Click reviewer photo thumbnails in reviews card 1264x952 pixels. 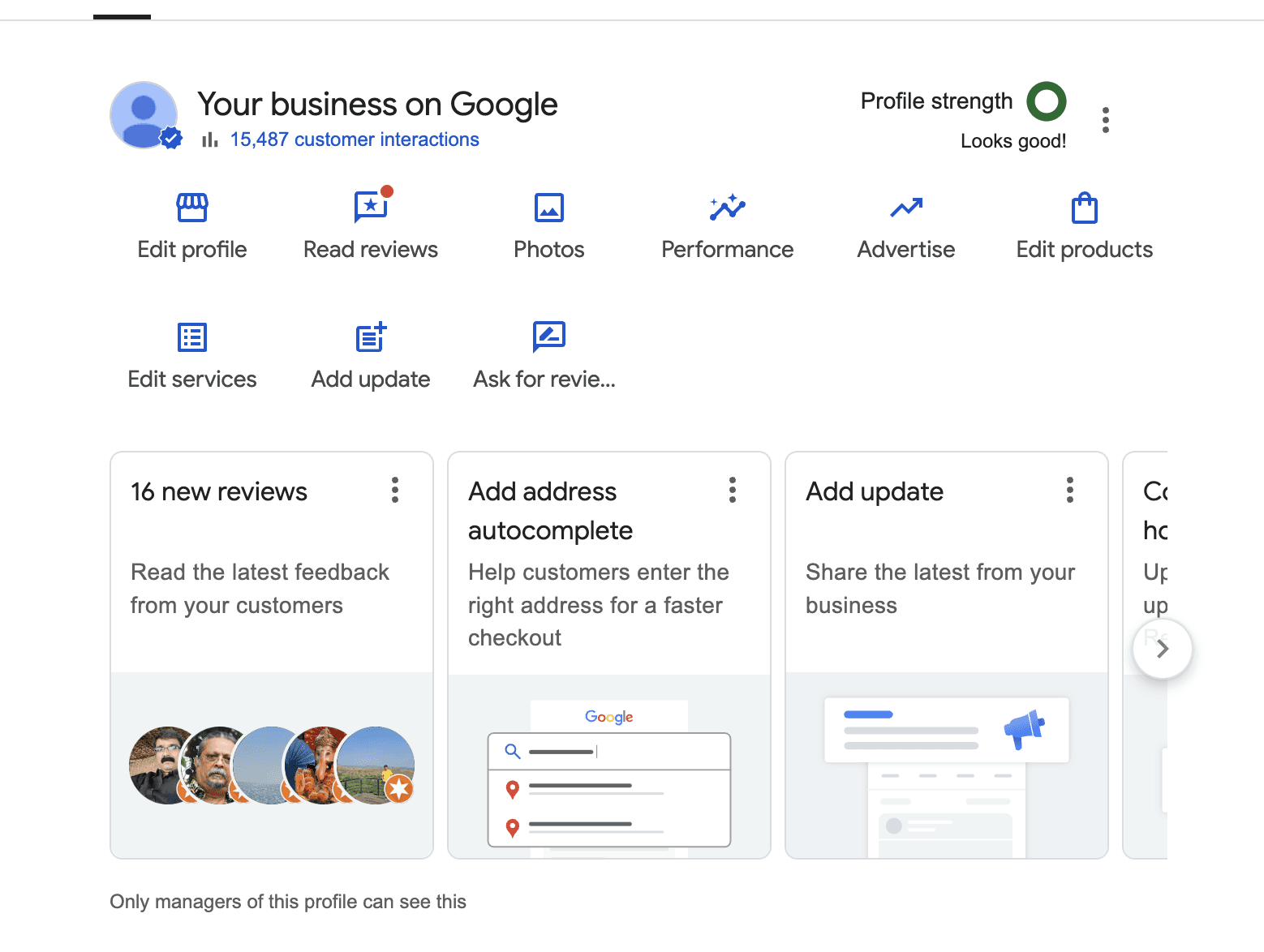tap(272, 765)
